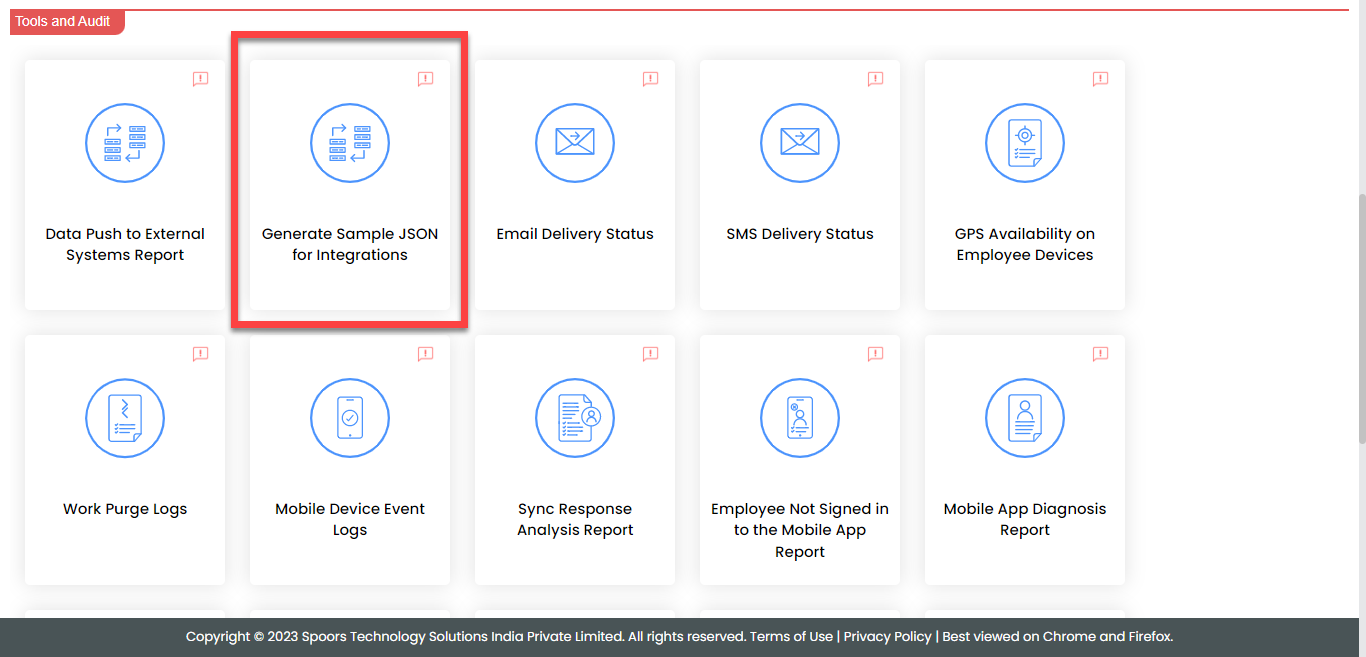Click the SMS Delivery Status label
The height and width of the screenshot is (657, 1366).
tap(800, 234)
